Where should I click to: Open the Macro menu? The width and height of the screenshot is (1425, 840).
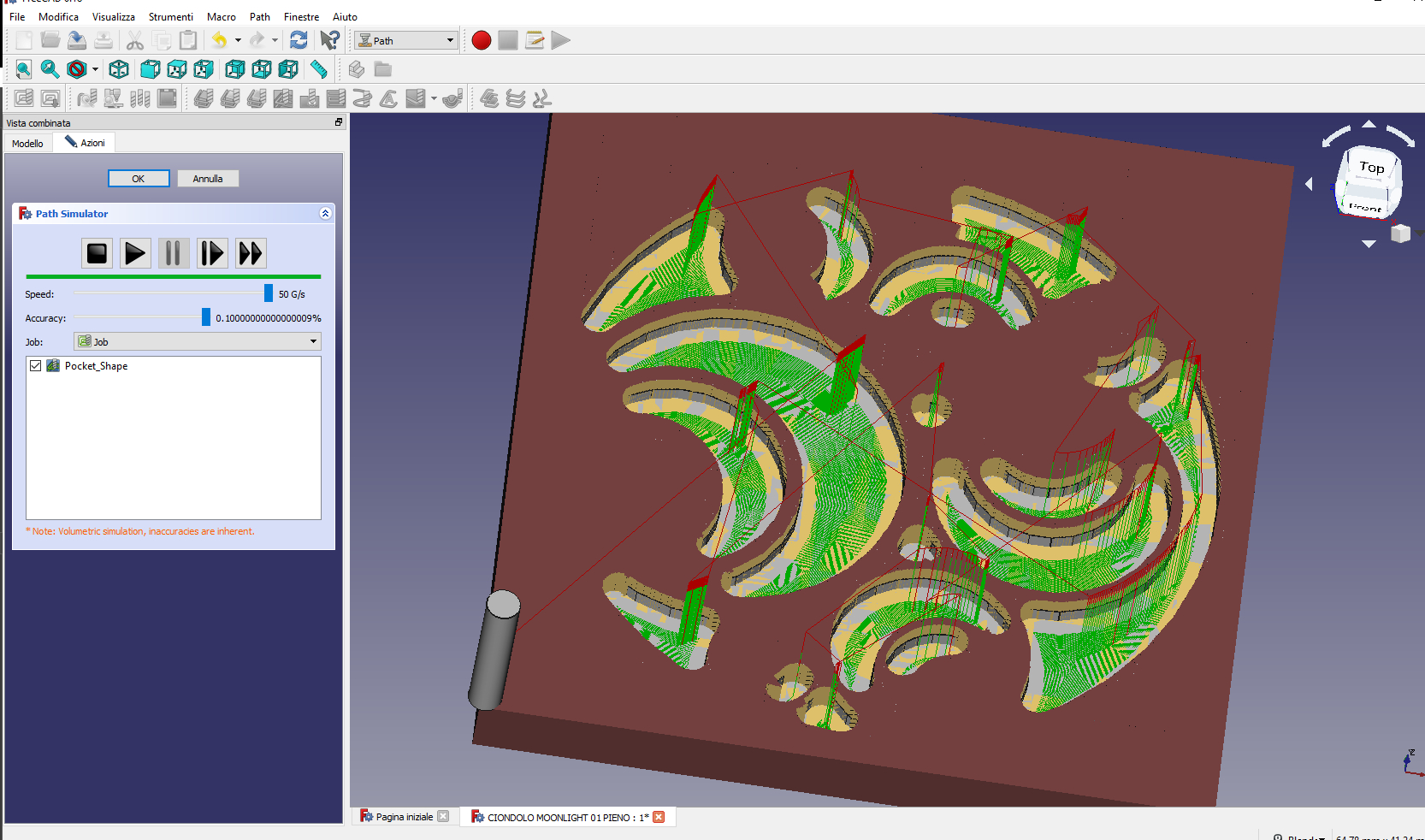pos(222,16)
